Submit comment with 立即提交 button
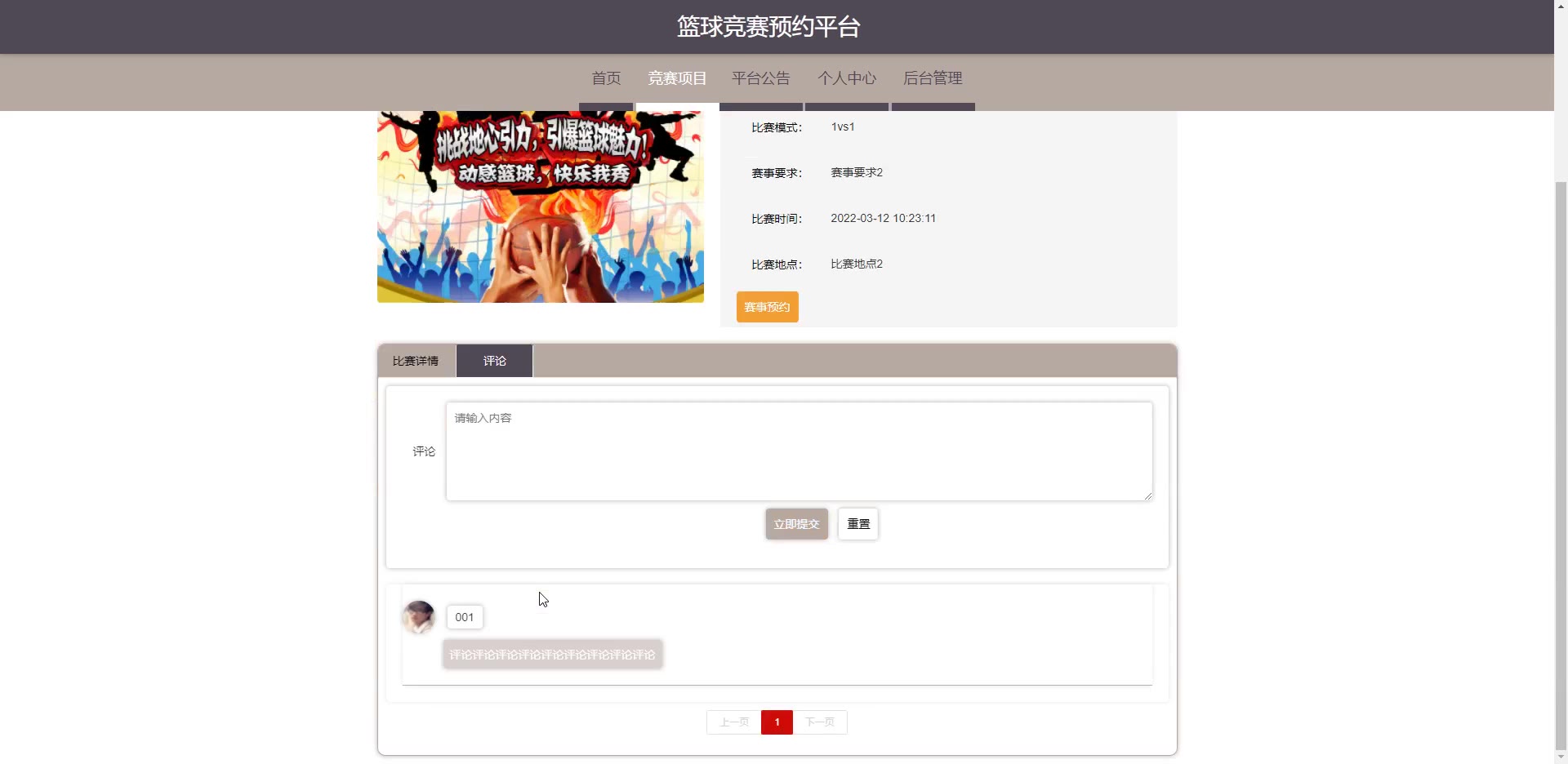 click(x=796, y=524)
